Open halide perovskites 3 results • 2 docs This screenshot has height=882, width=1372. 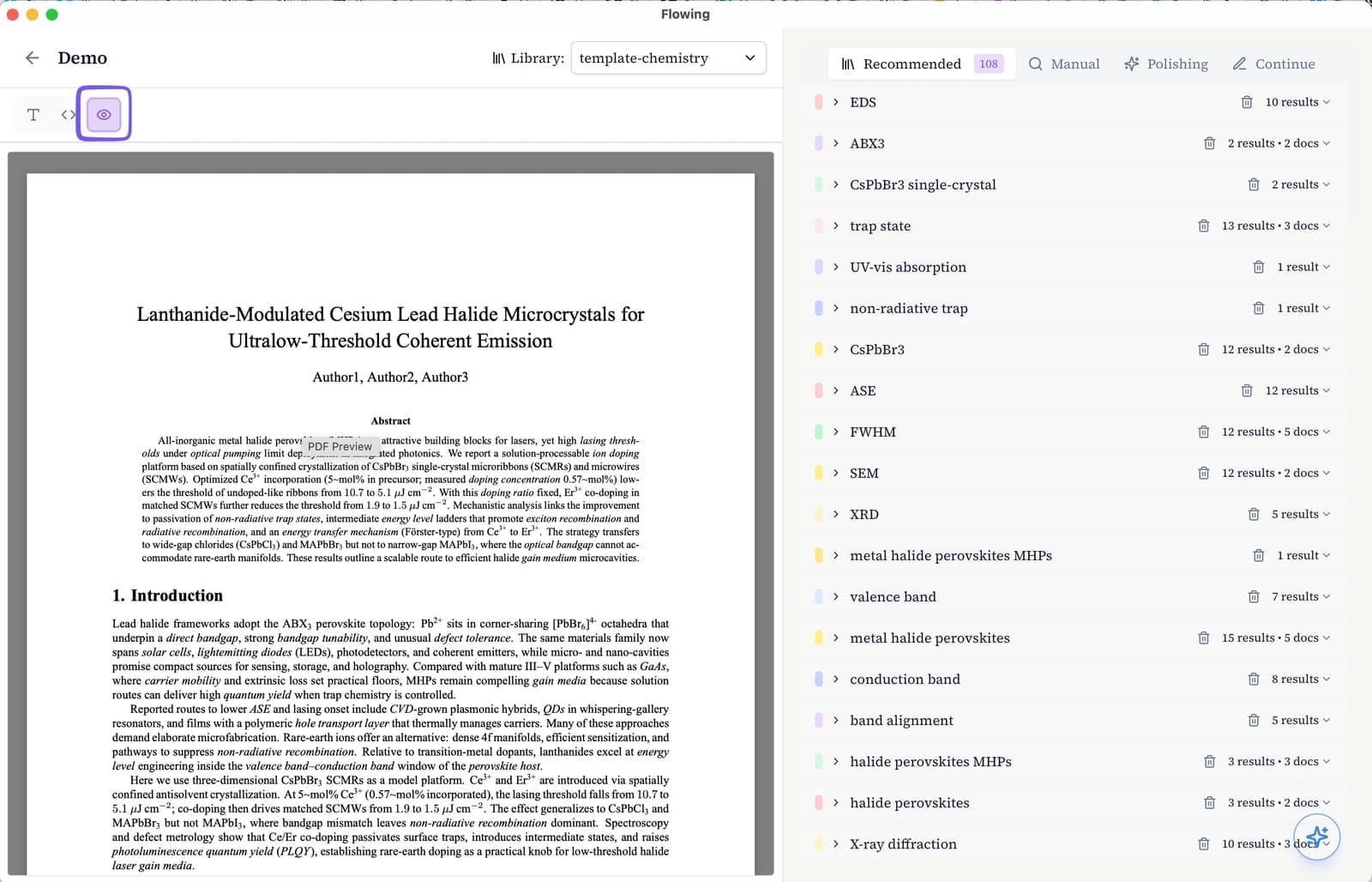[1279, 802]
